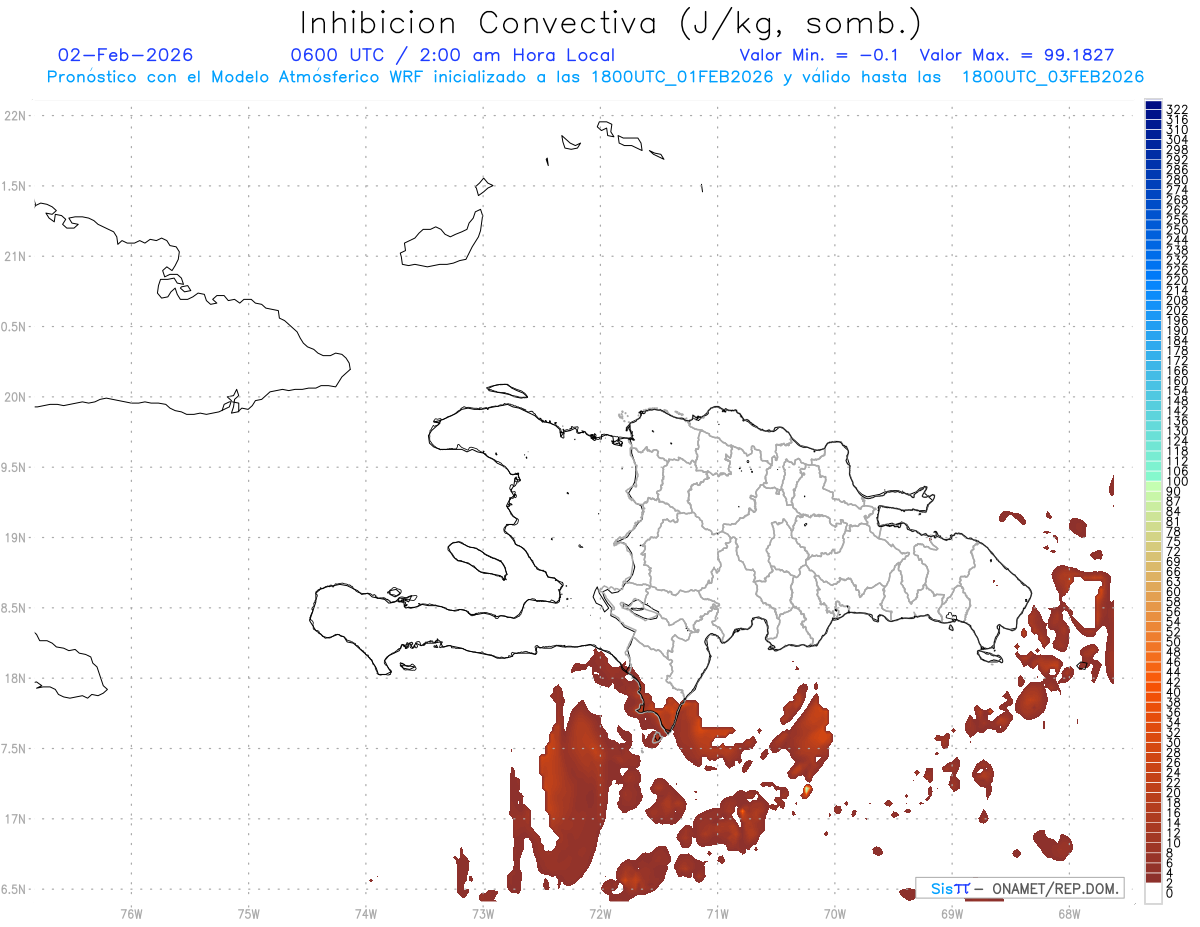Click the '74W' longitude label
This screenshot has width=1200, height=927.
point(365,912)
